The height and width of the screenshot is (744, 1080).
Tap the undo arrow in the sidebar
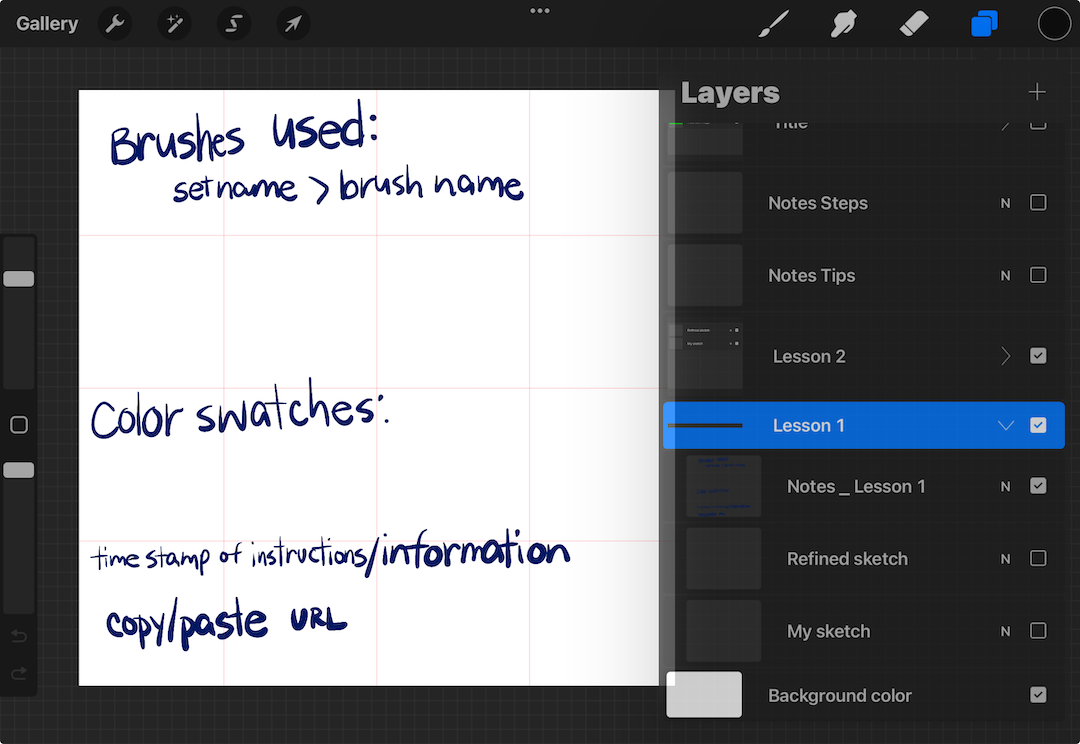19,636
